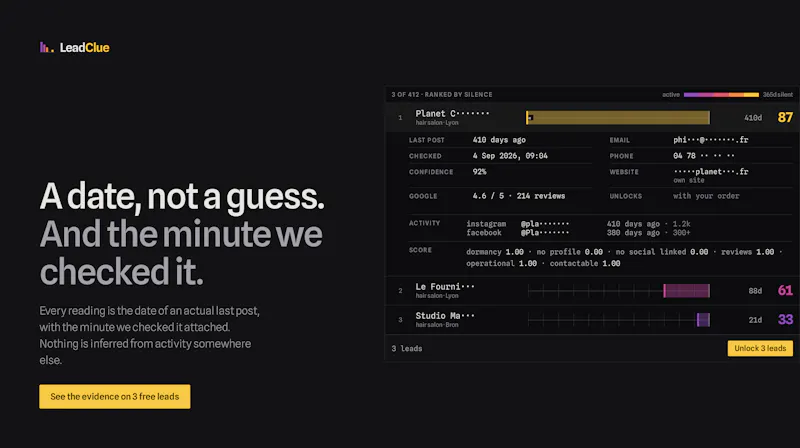Click the 'contactable 1.00' score component
The width and height of the screenshot is (800, 448).
585,263
